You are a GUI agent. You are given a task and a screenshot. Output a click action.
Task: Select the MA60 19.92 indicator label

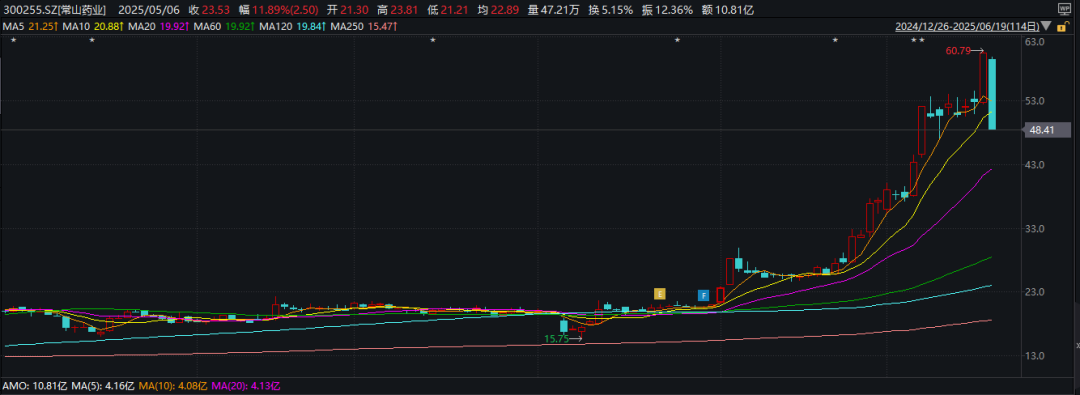[x=223, y=27]
